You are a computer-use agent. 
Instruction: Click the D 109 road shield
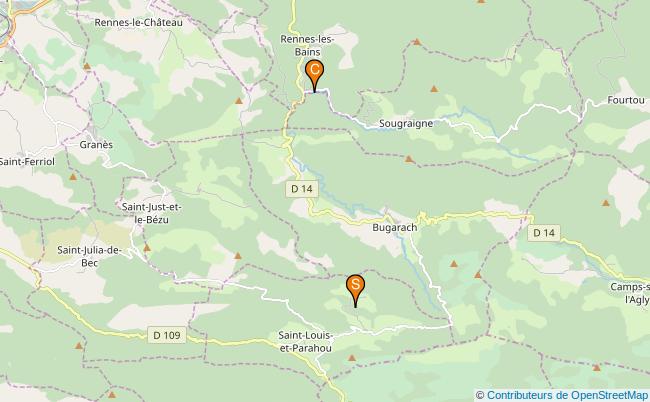(167, 335)
